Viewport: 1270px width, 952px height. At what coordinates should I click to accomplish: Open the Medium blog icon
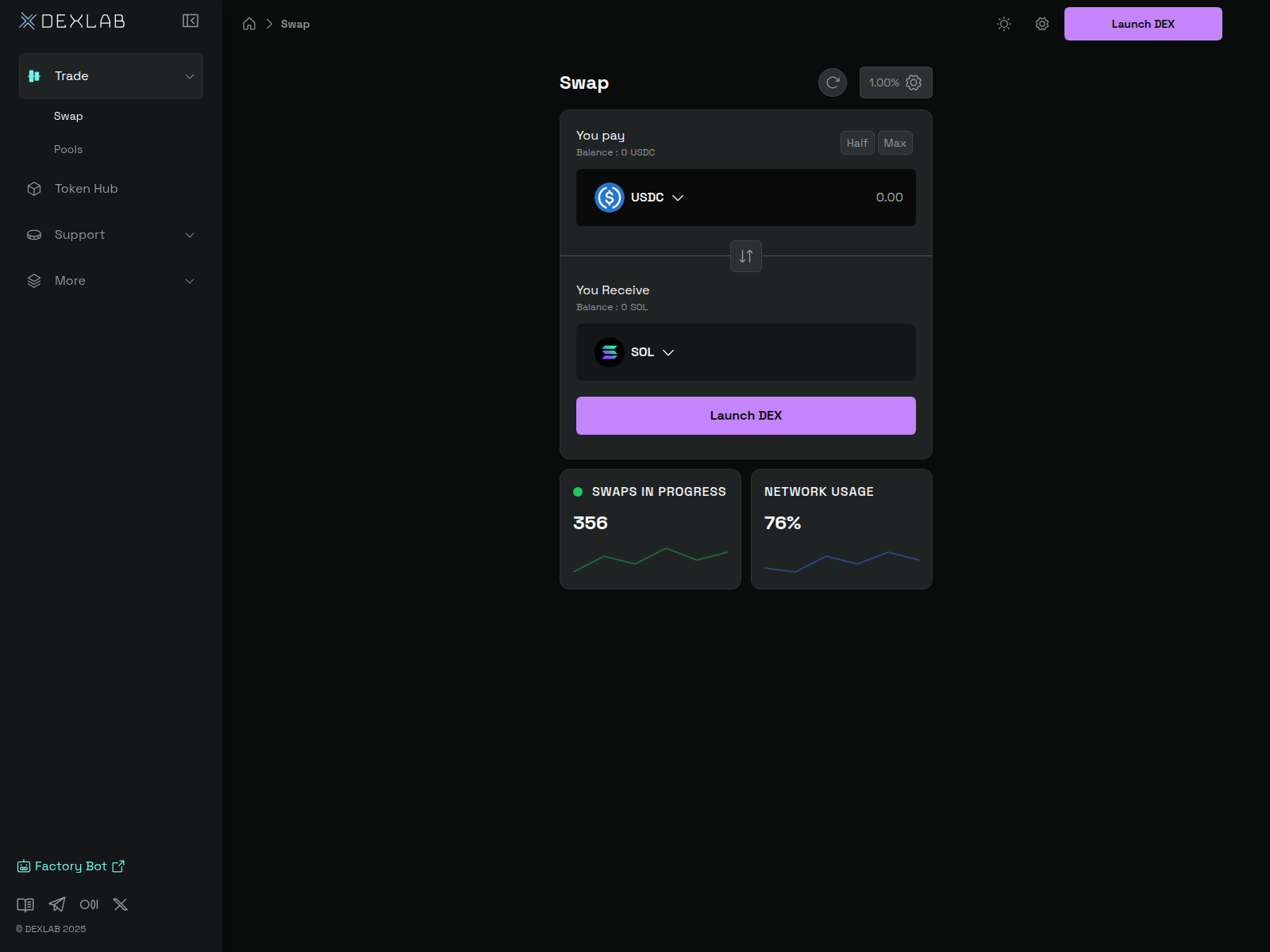click(x=89, y=904)
